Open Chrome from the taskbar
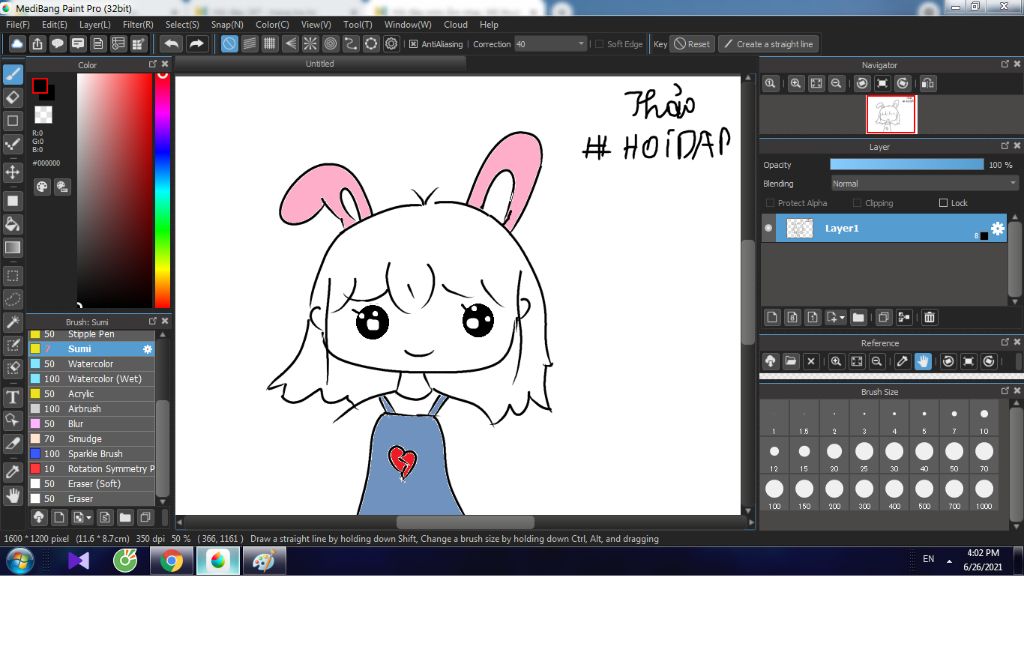This screenshot has width=1024, height=661. click(x=172, y=561)
